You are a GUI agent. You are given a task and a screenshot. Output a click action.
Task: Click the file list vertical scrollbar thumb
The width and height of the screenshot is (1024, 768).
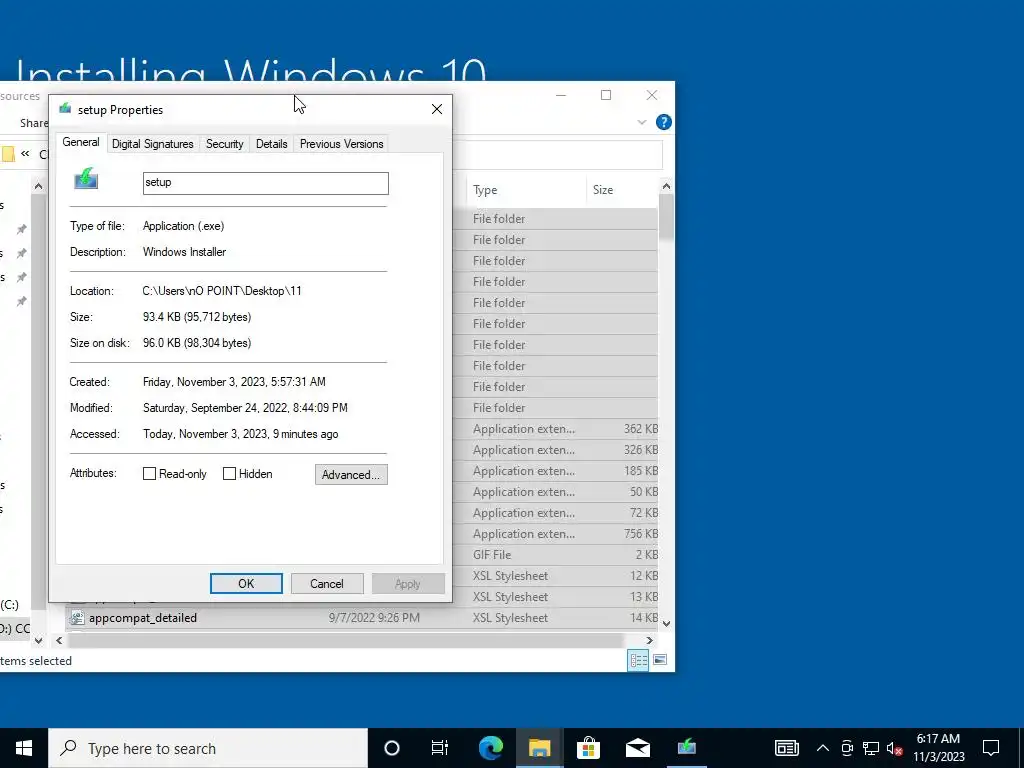click(666, 217)
